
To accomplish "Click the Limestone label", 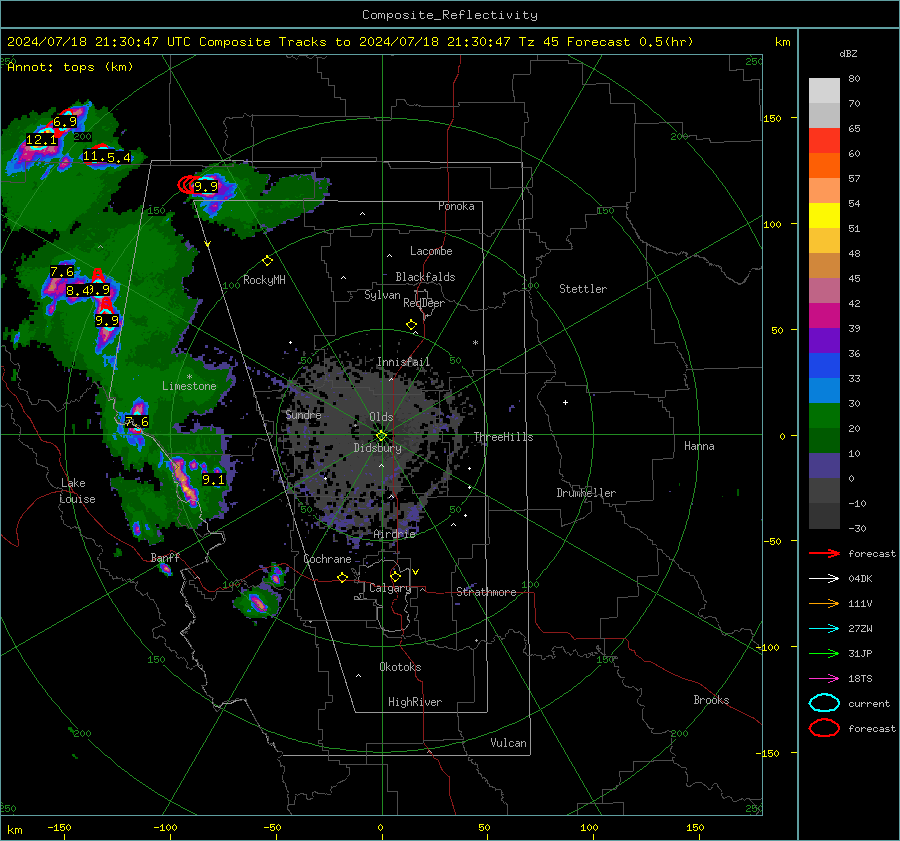I will pos(189,386).
